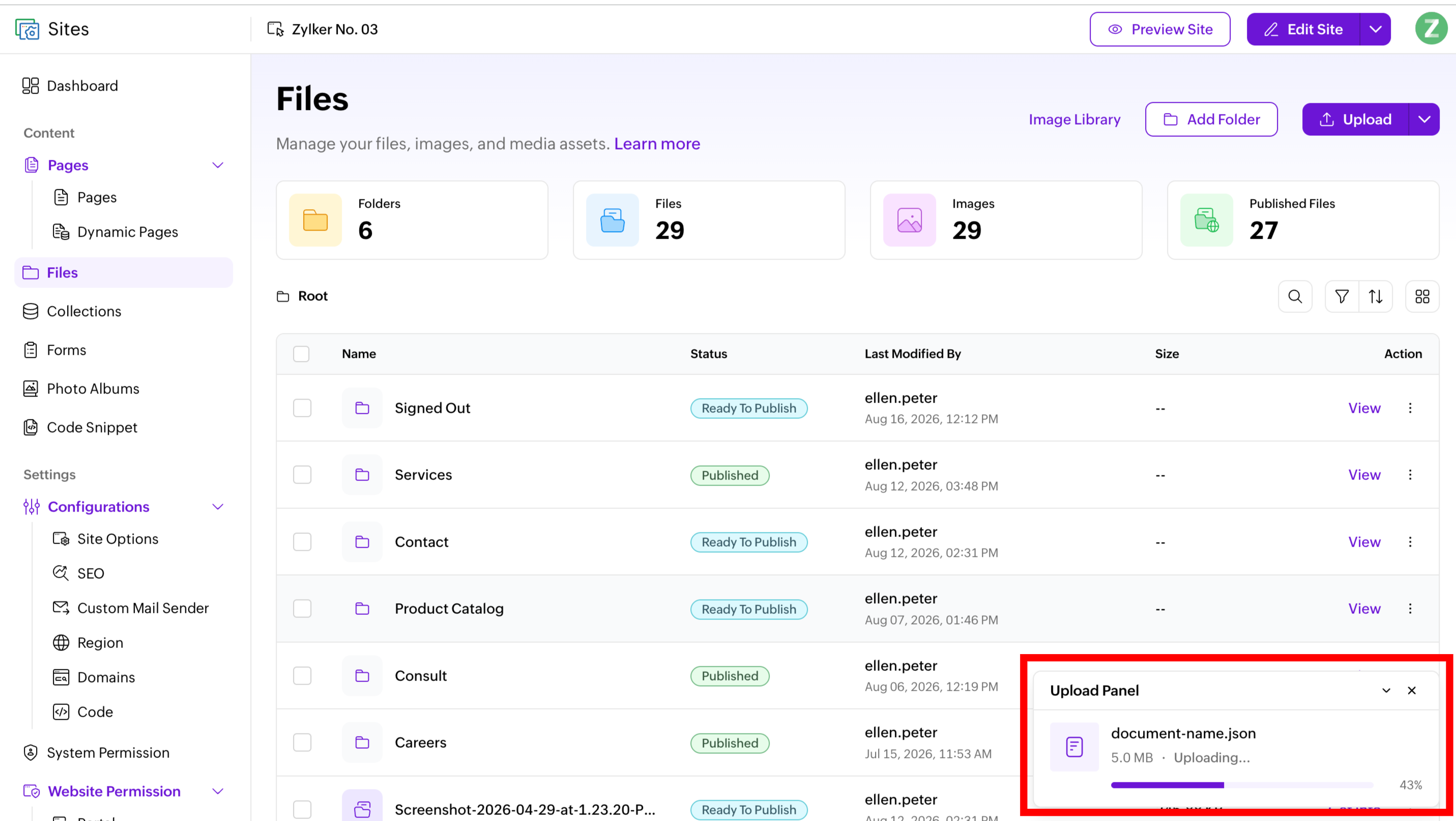Close the Upload Panel
Image resolution: width=1456 pixels, height=821 pixels.
coord(1411,690)
